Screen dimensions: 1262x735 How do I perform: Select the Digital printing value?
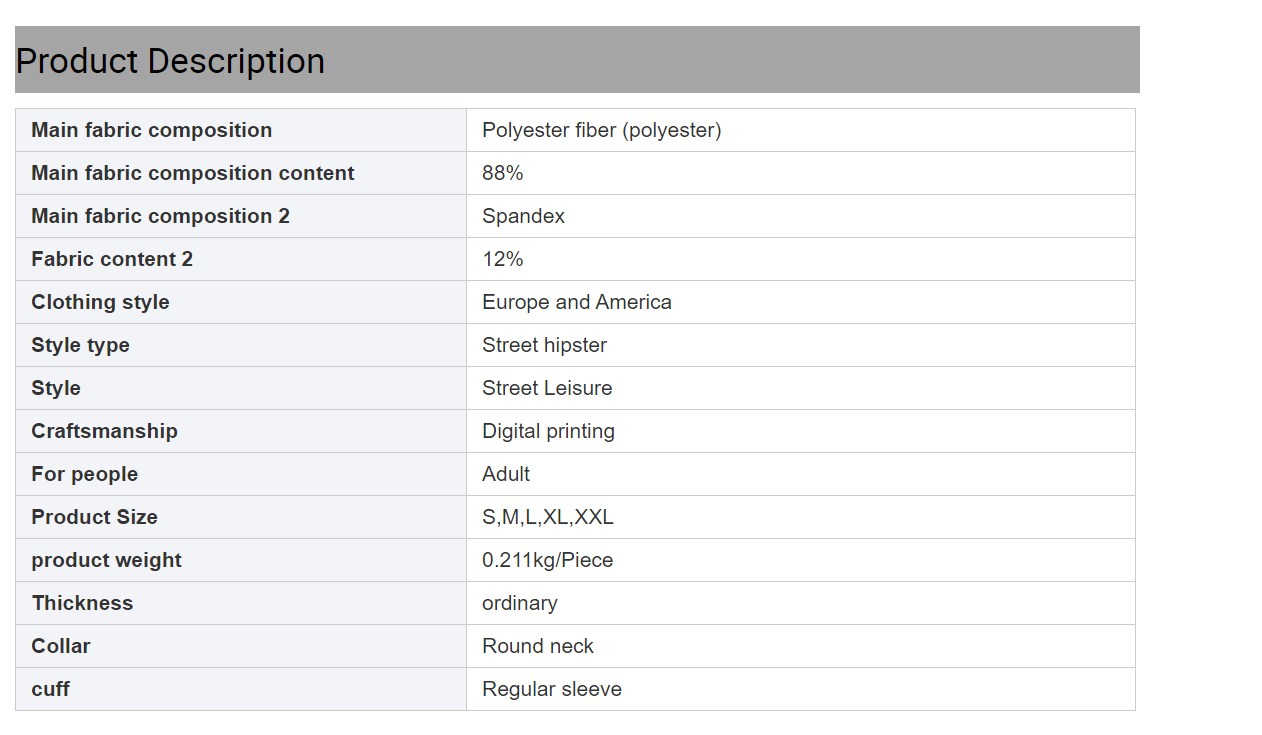pos(548,431)
